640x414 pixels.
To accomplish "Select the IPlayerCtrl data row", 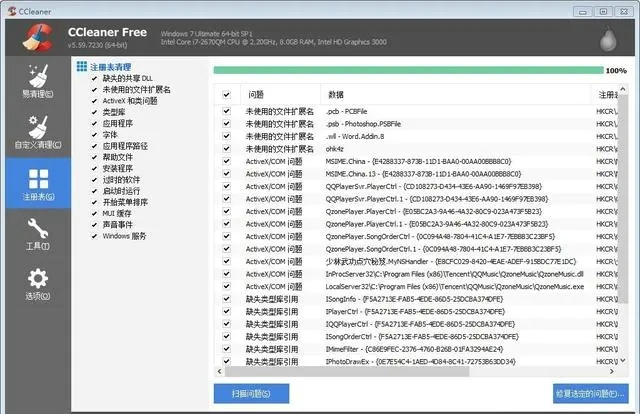I will tap(416, 312).
